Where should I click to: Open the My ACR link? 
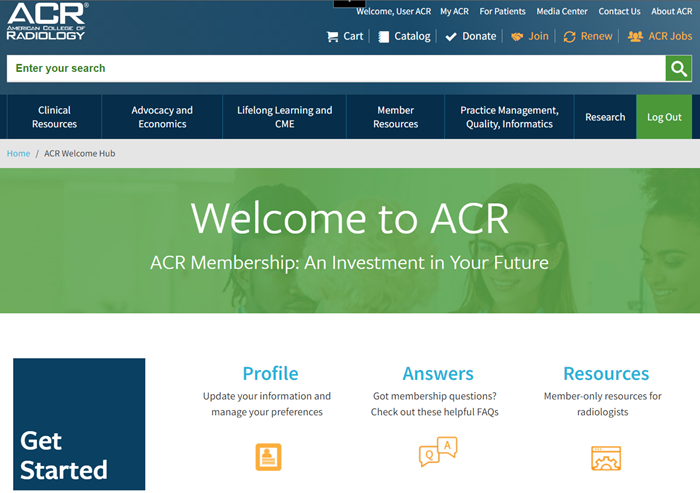click(x=454, y=11)
